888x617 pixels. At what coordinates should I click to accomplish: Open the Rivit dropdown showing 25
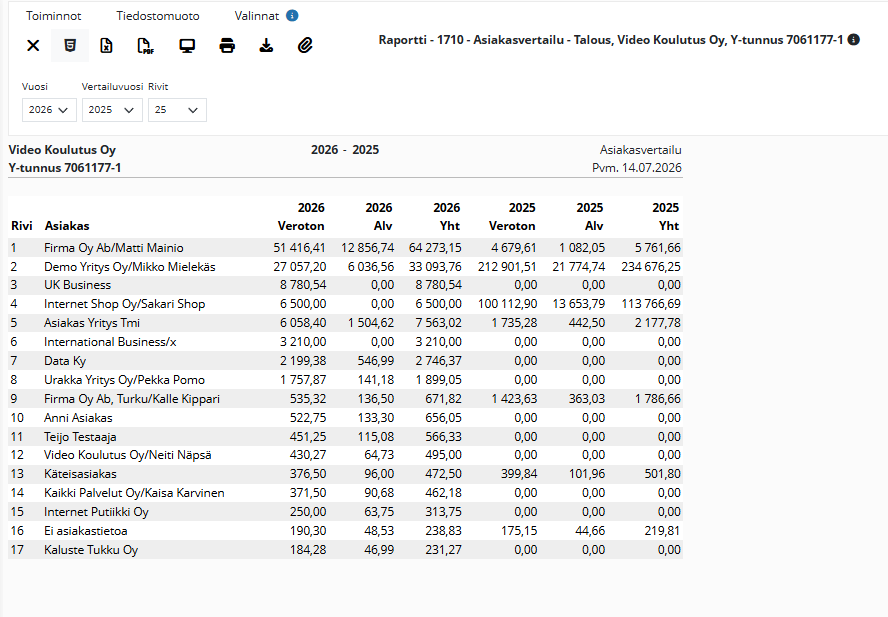point(177,110)
